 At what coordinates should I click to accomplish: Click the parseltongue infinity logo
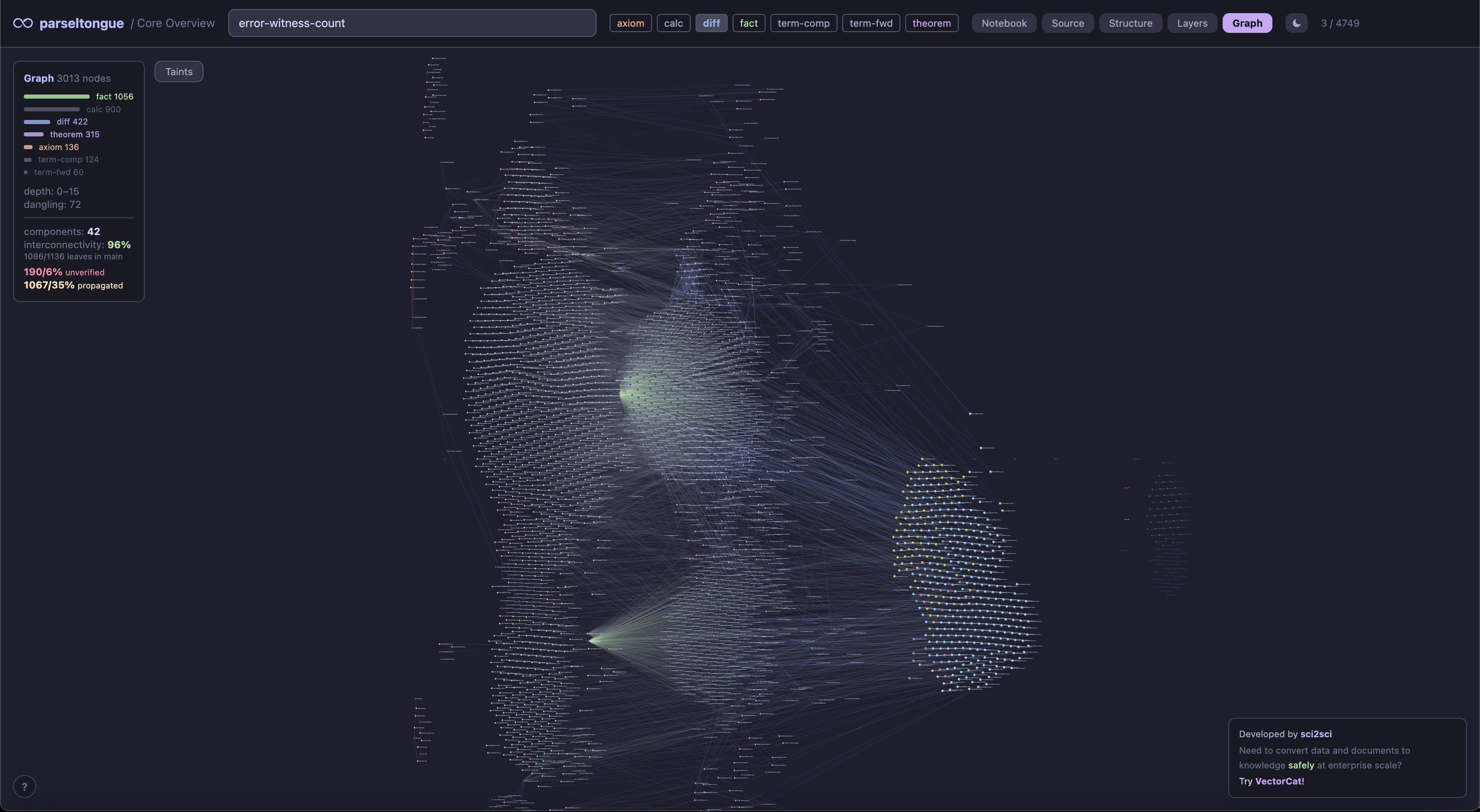[23, 23]
